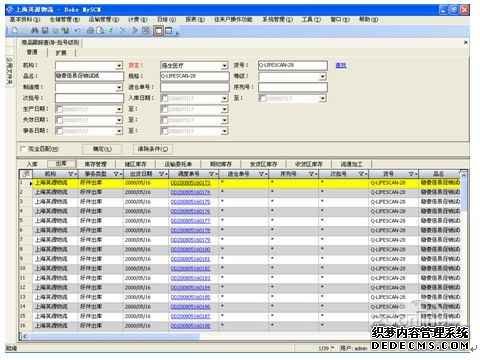This screenshot has height=360, width=480.
Task: Enable the 生产日期 production date checkbox
Action: point(59,109)
